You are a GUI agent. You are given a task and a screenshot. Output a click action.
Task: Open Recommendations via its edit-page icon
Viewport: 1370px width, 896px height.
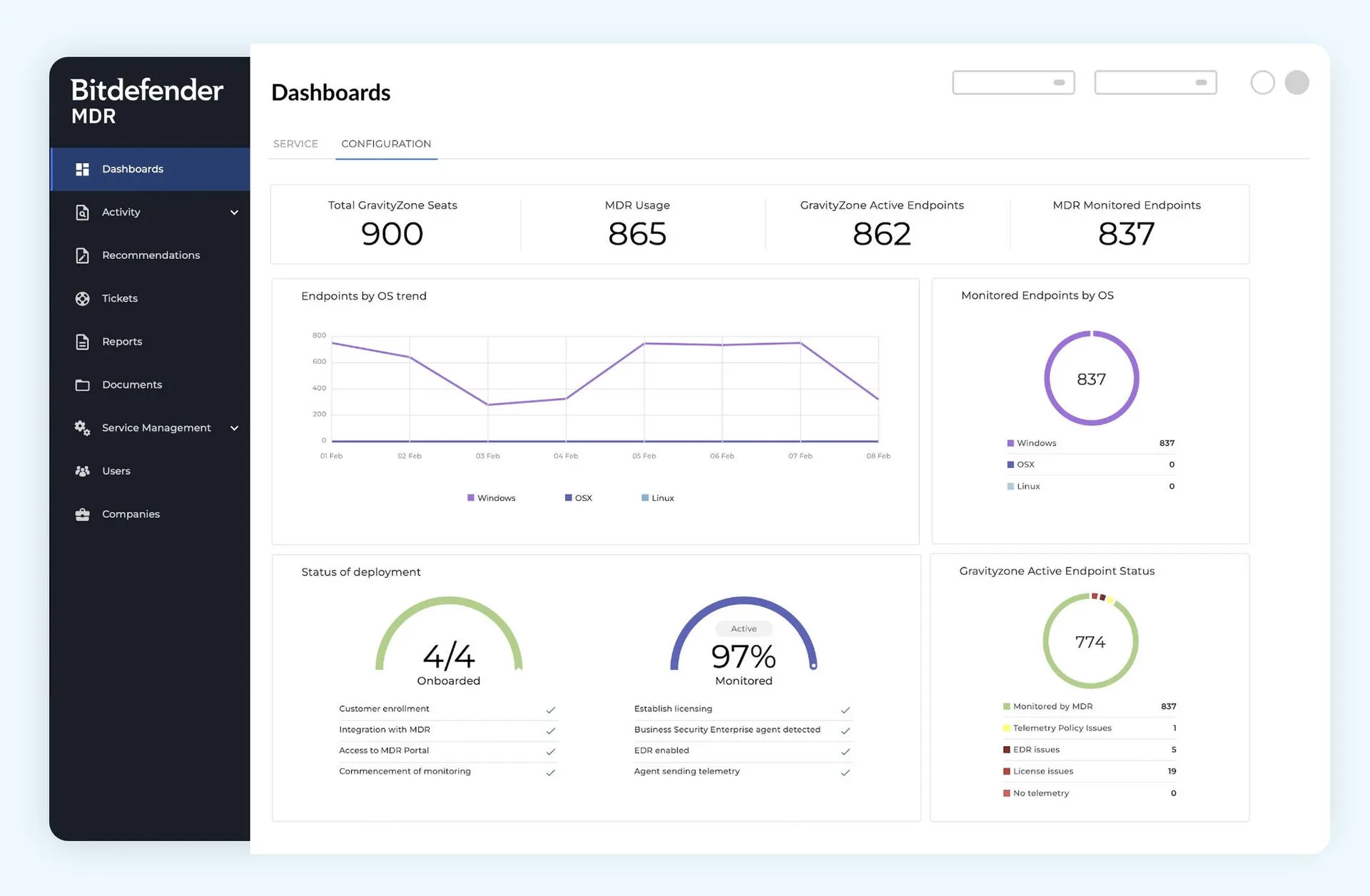[82, 255]
